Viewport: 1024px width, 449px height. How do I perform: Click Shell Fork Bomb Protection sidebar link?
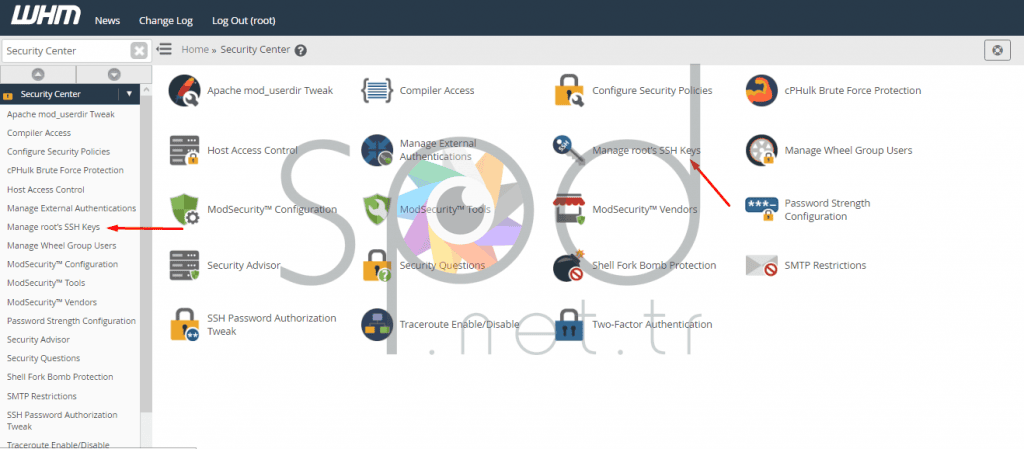coord(60,377)
